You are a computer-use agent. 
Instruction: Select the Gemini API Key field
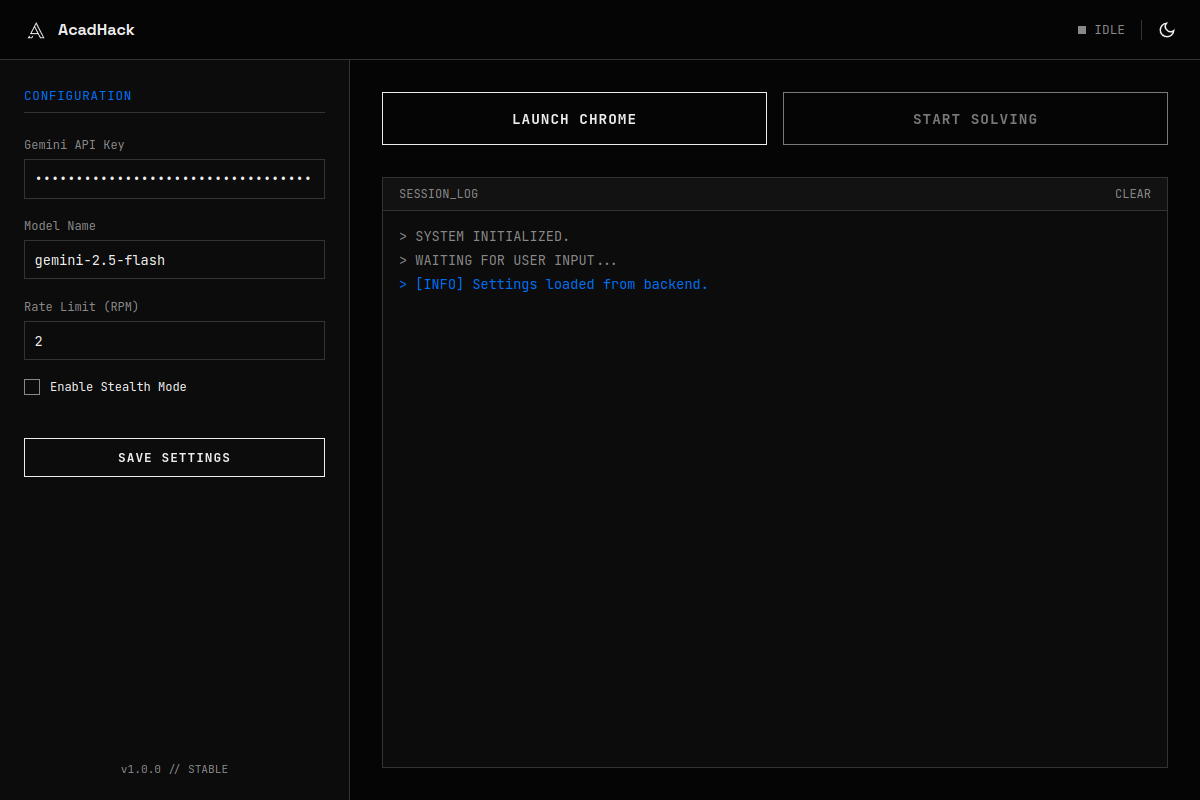(x=174, y=178)
